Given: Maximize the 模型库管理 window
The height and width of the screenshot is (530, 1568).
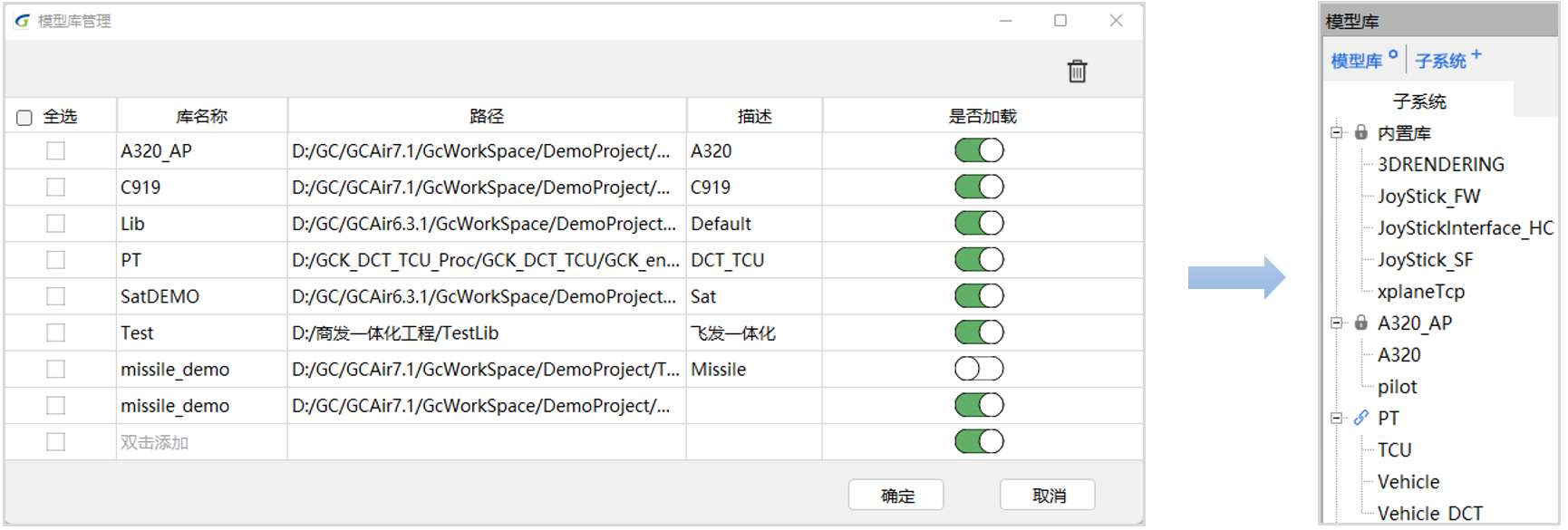Looking at the screenshot, I should (x=1060, y=21).
